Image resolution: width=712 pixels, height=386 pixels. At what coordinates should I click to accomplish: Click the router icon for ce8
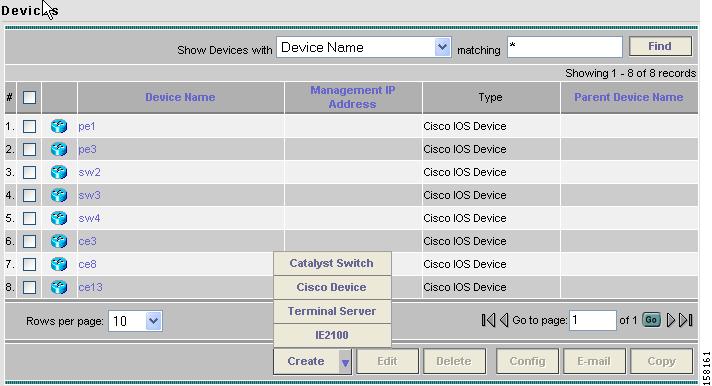click(x=59, y=264)
